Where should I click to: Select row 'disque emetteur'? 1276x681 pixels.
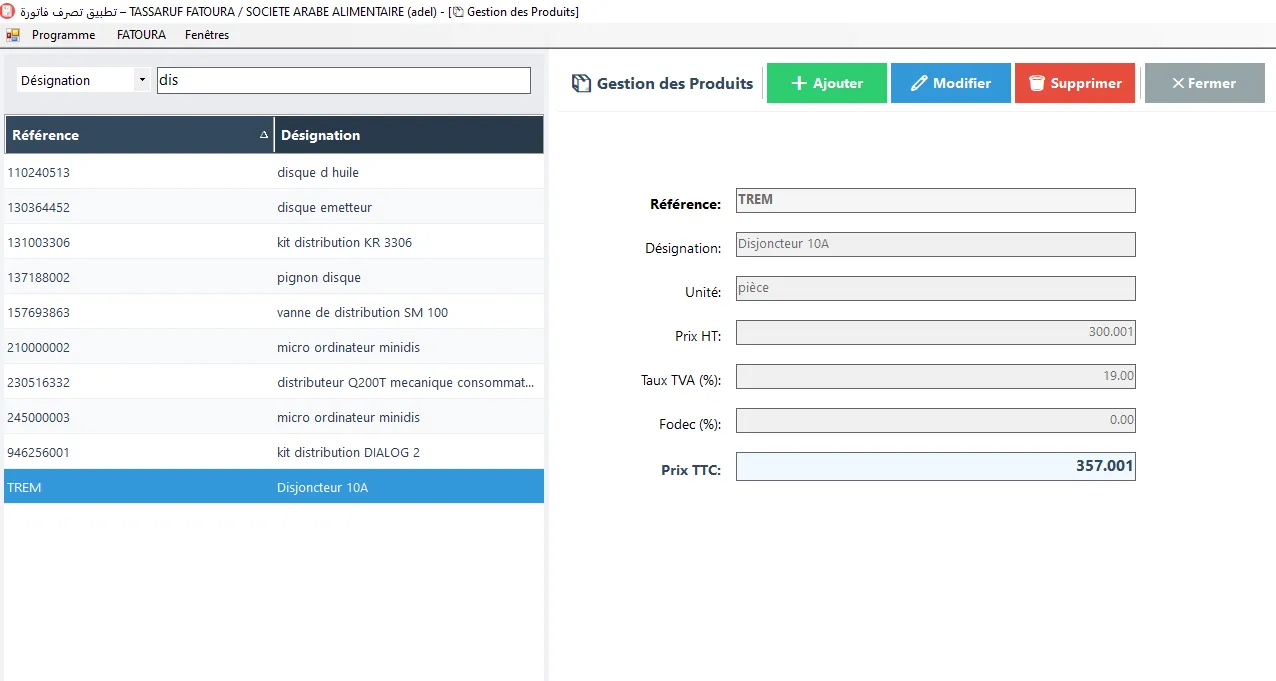[274, 207]
